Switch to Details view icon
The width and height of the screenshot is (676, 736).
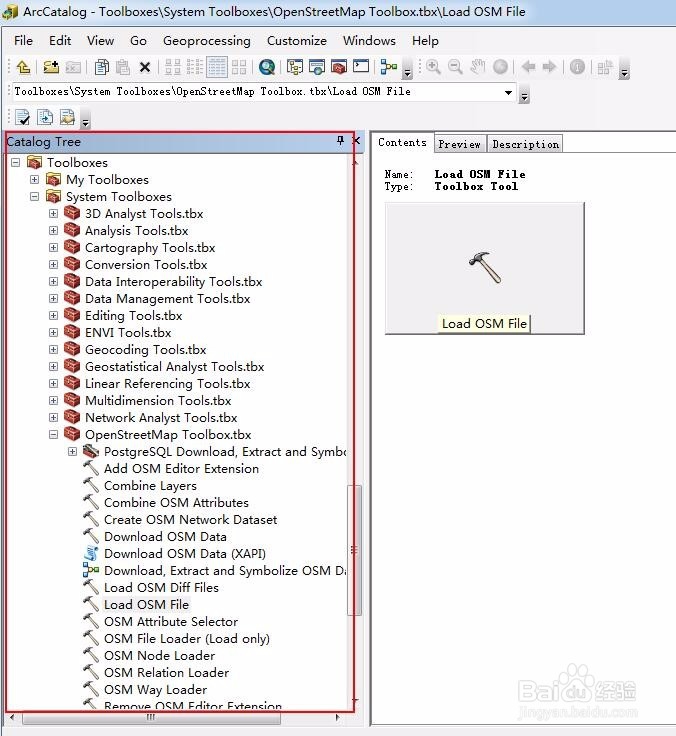point(217,67)
